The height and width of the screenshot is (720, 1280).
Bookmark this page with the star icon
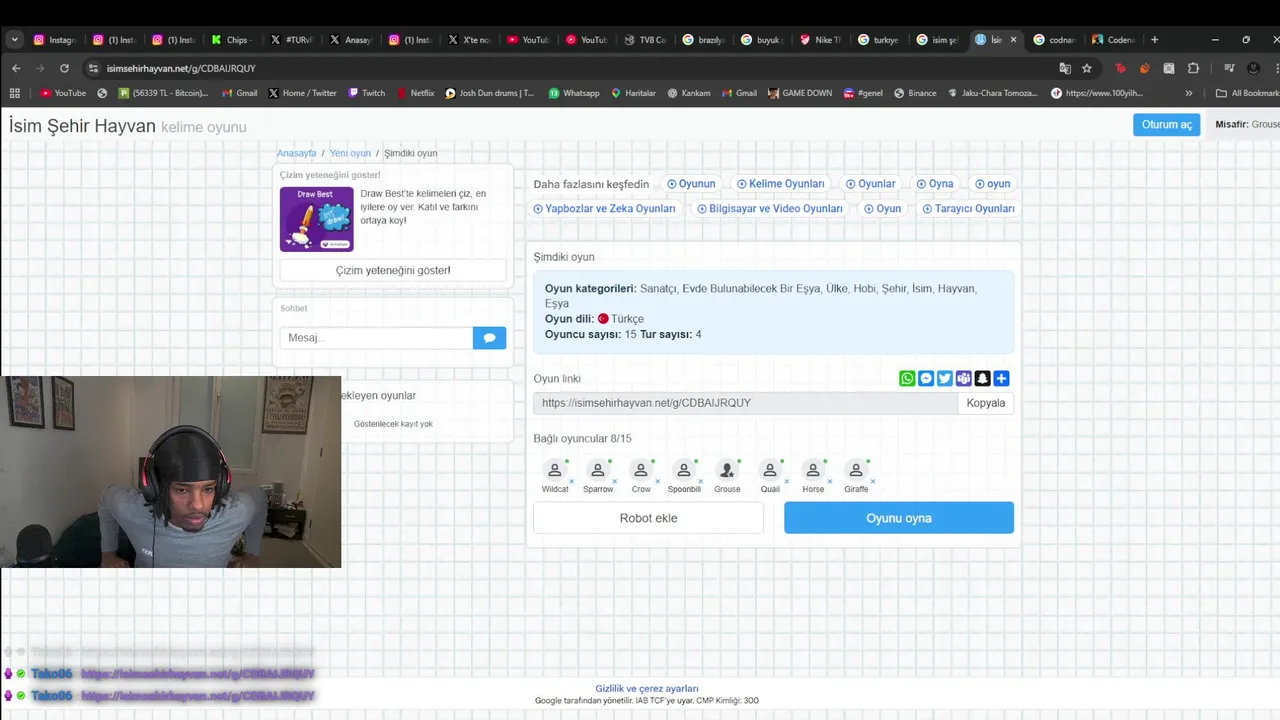pyautogui.click(x=1087, y=68)
